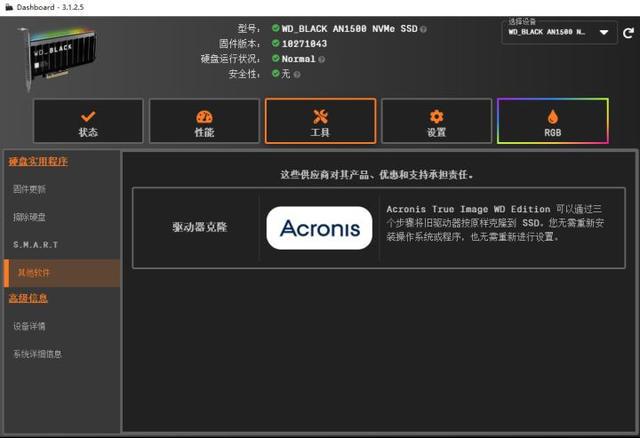
Task: Click the green check icon beside 固件版本
Action: (276, 43)
